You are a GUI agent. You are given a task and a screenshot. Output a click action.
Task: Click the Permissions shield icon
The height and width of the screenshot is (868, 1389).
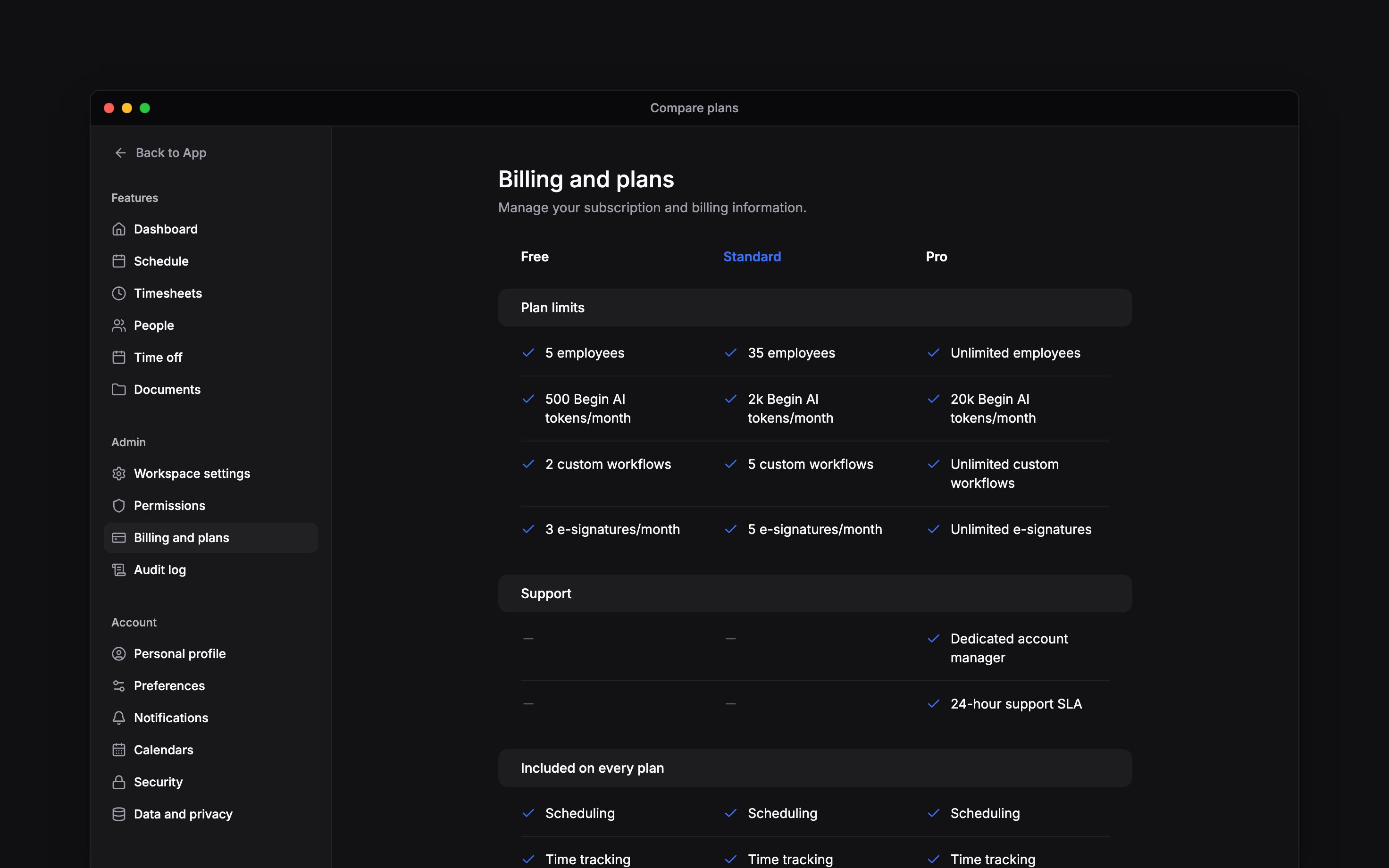pyautogui.click(x=119, y=506)
